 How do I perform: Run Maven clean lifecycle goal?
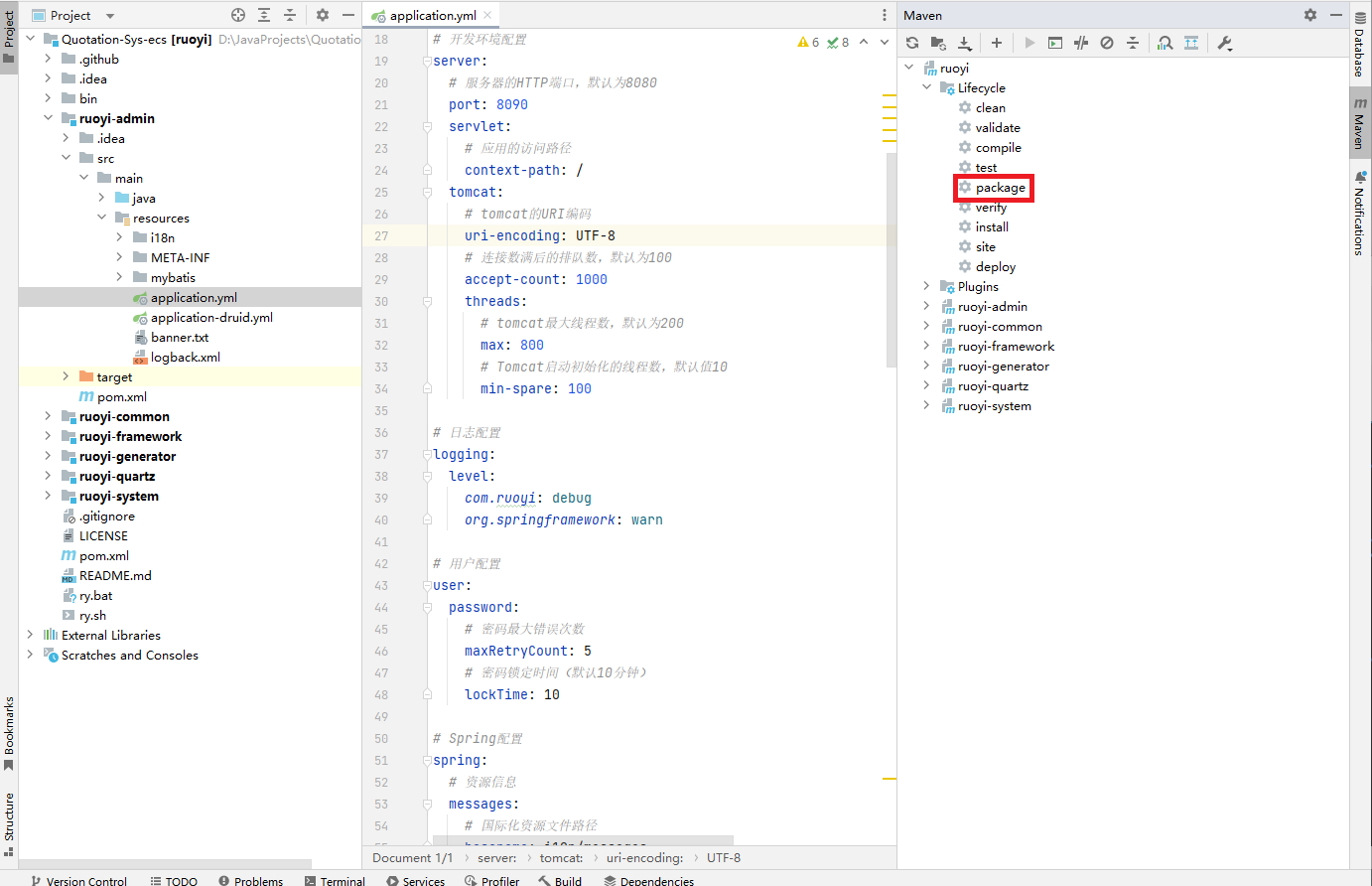pos(990,107)
